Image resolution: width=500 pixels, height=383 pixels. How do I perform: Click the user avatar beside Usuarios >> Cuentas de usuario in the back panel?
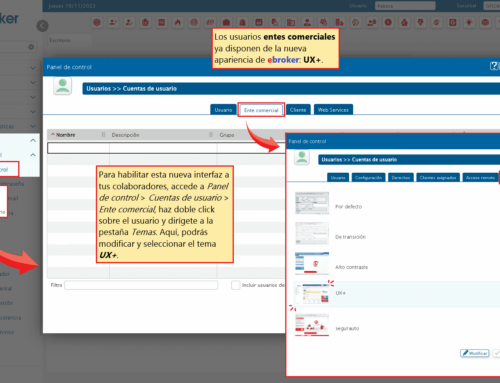click(x=62, y=86)
